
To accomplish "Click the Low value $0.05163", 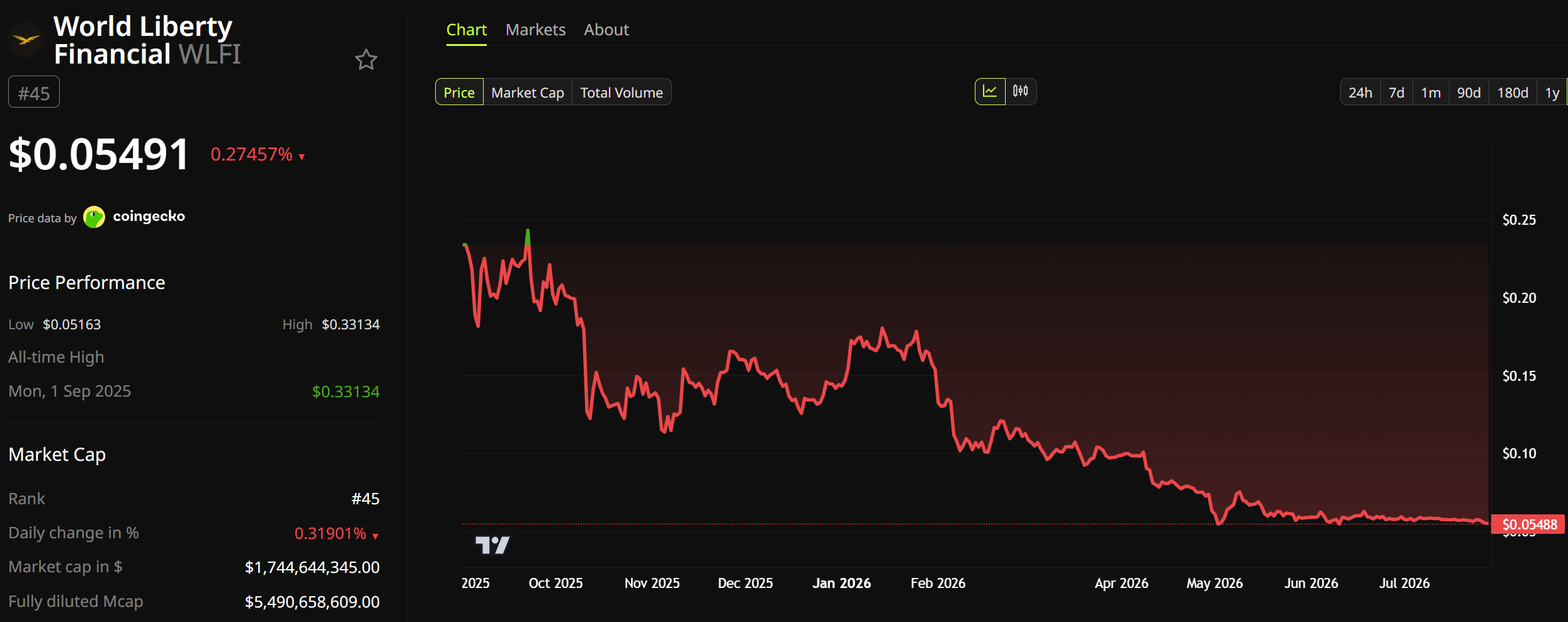I will click(x=72, y=324).
